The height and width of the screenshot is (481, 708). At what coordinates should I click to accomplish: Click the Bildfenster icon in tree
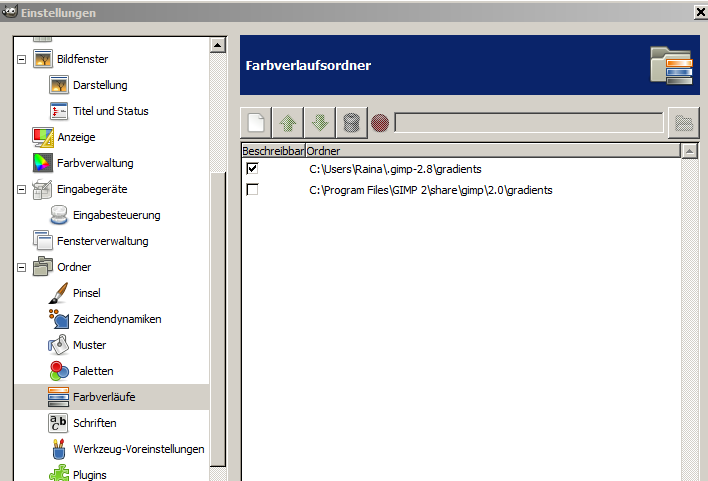tap(43, 59)
